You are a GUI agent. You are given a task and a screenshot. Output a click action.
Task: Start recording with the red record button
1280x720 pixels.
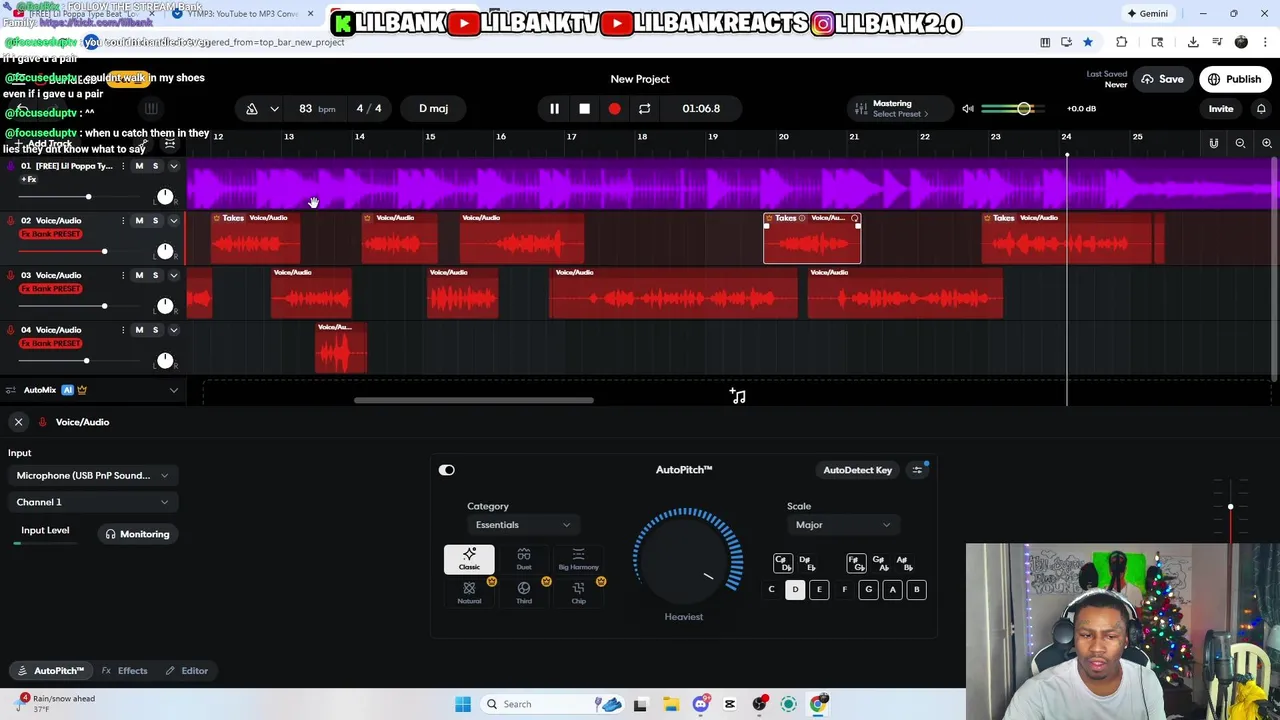(614, 108)
